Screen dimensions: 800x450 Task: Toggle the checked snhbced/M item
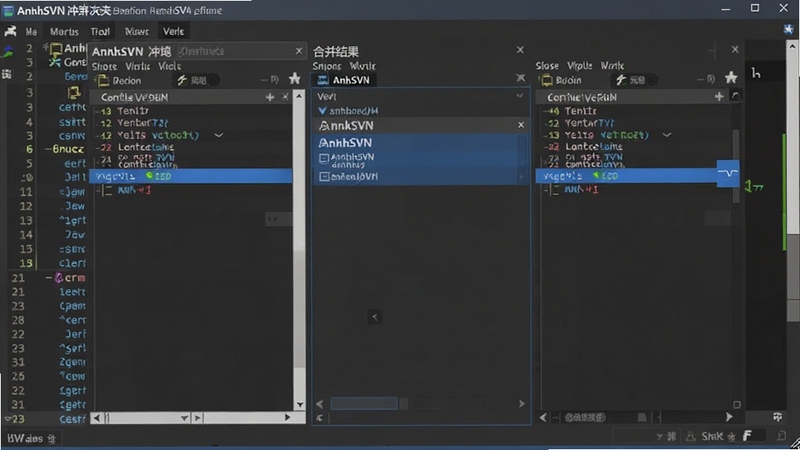[322, 111]
